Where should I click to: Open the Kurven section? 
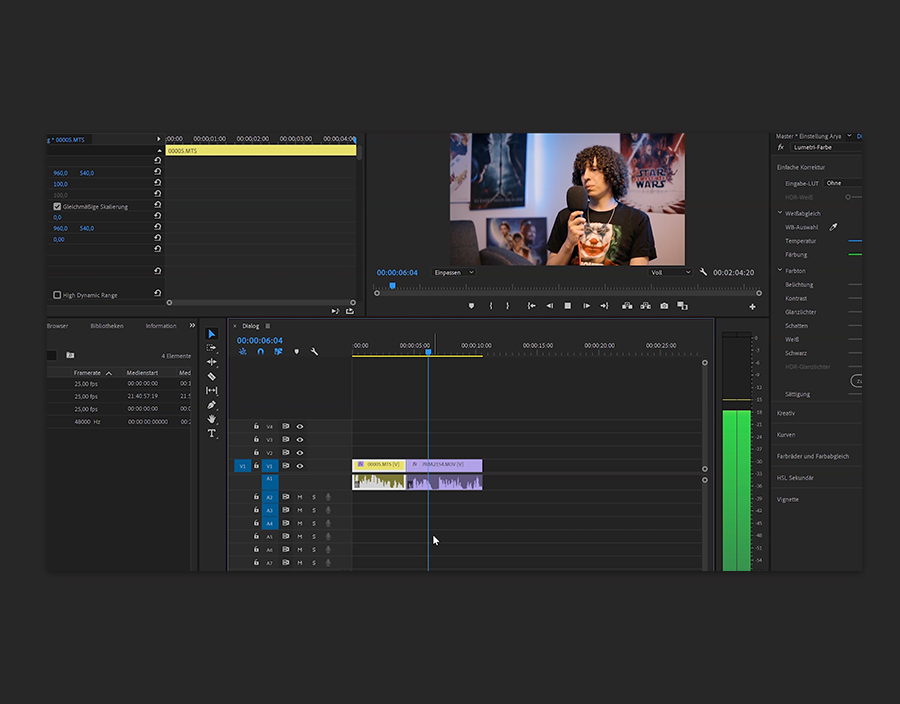(x=786, y=435)
